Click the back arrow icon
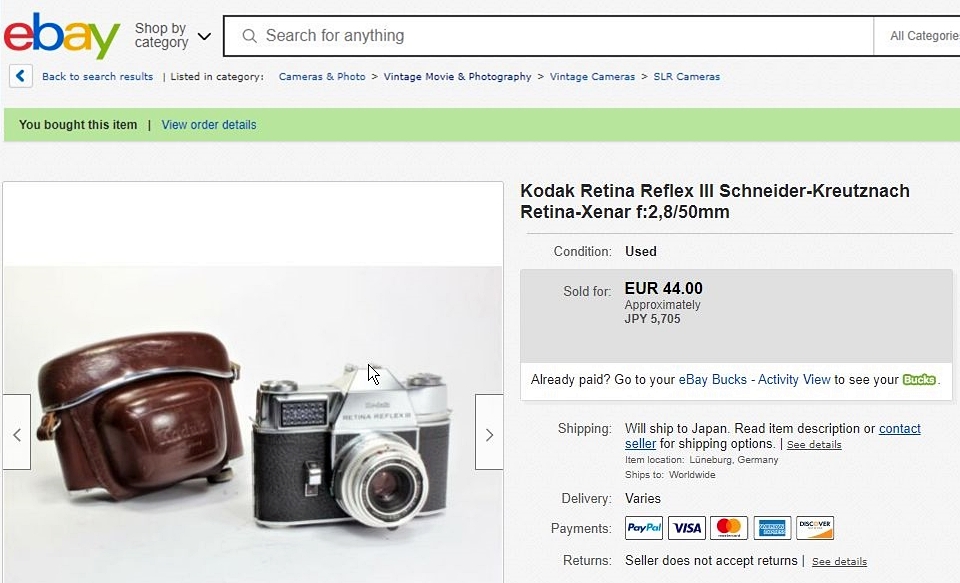The image size is (960, 583). [21, 76]
